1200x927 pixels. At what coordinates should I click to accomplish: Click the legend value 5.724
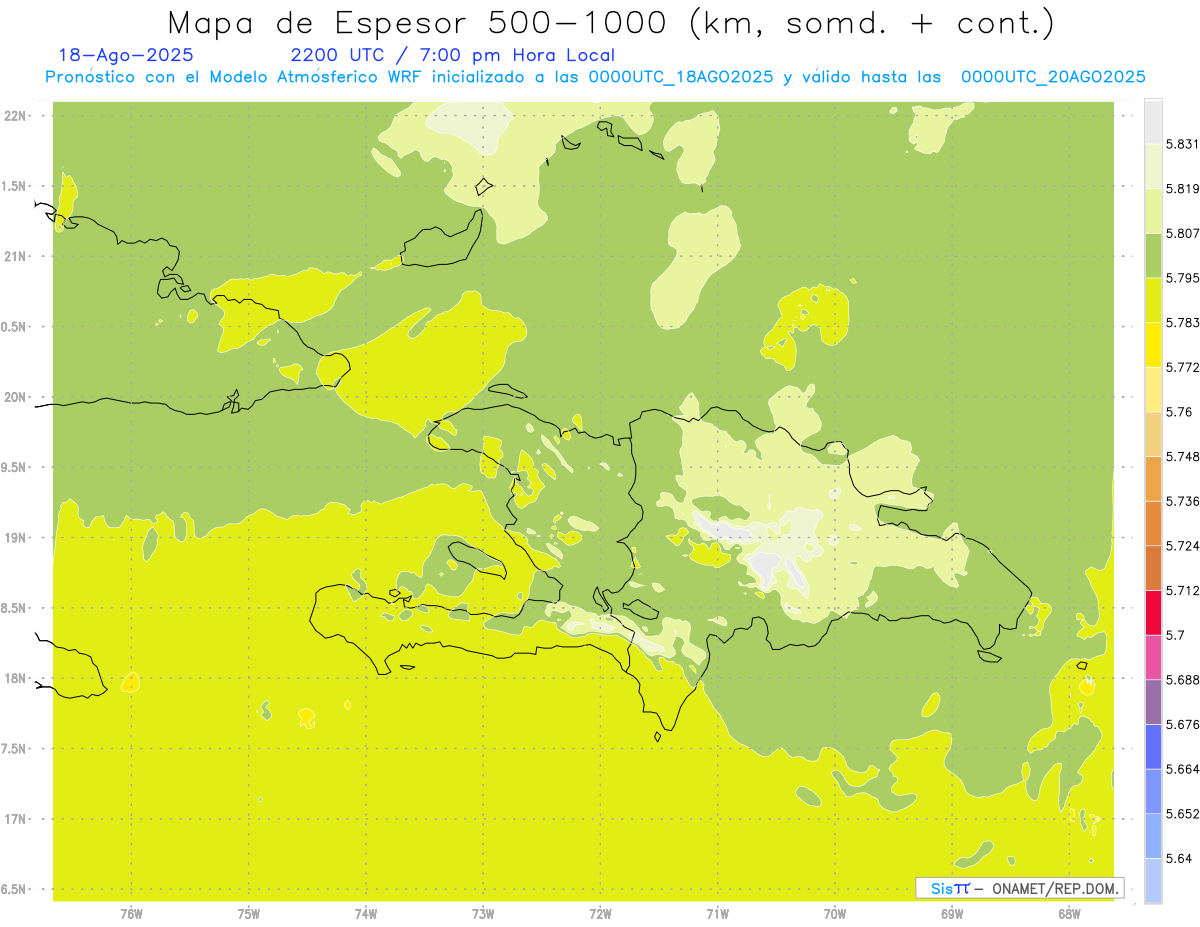click(x=1182, y=546)
